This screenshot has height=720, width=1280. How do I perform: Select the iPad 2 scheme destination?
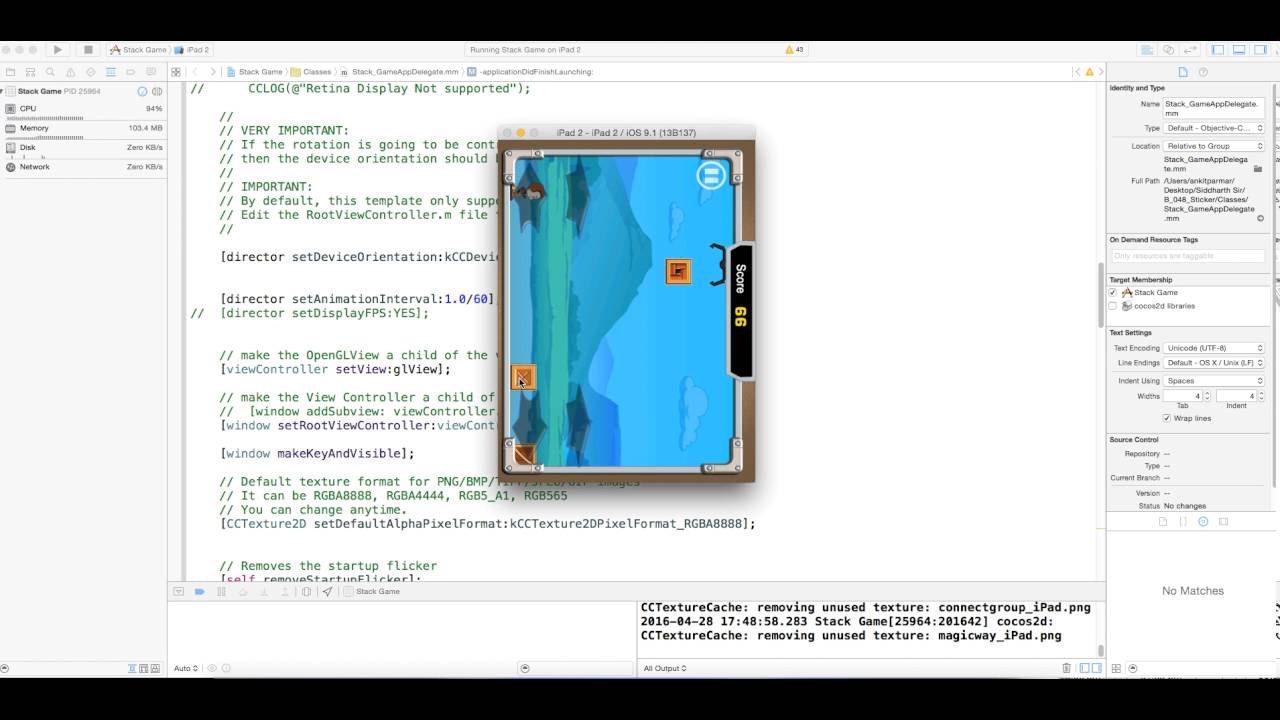[x=192, y=50]
